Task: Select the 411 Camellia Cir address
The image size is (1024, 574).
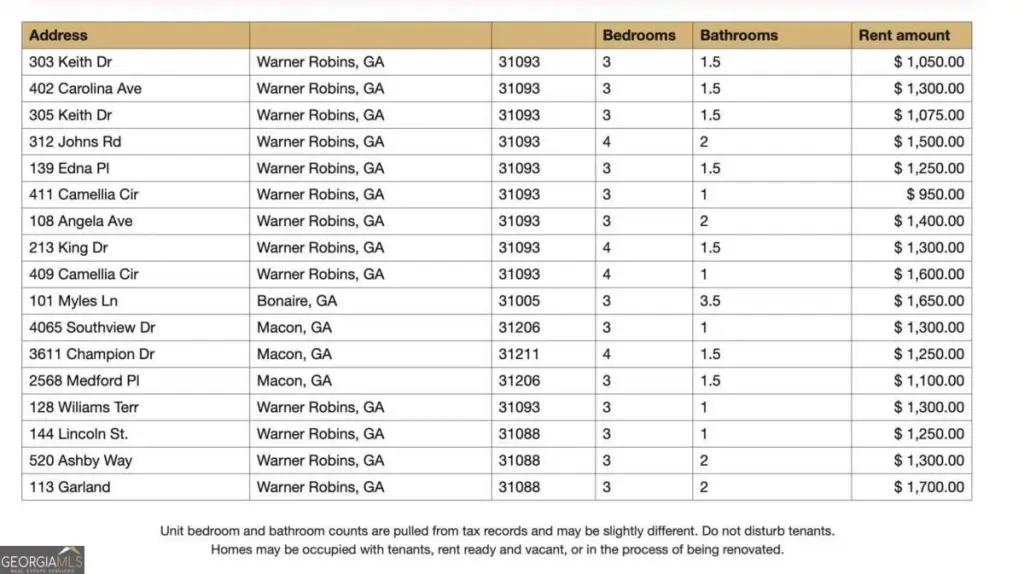Action: pos(85,195)
